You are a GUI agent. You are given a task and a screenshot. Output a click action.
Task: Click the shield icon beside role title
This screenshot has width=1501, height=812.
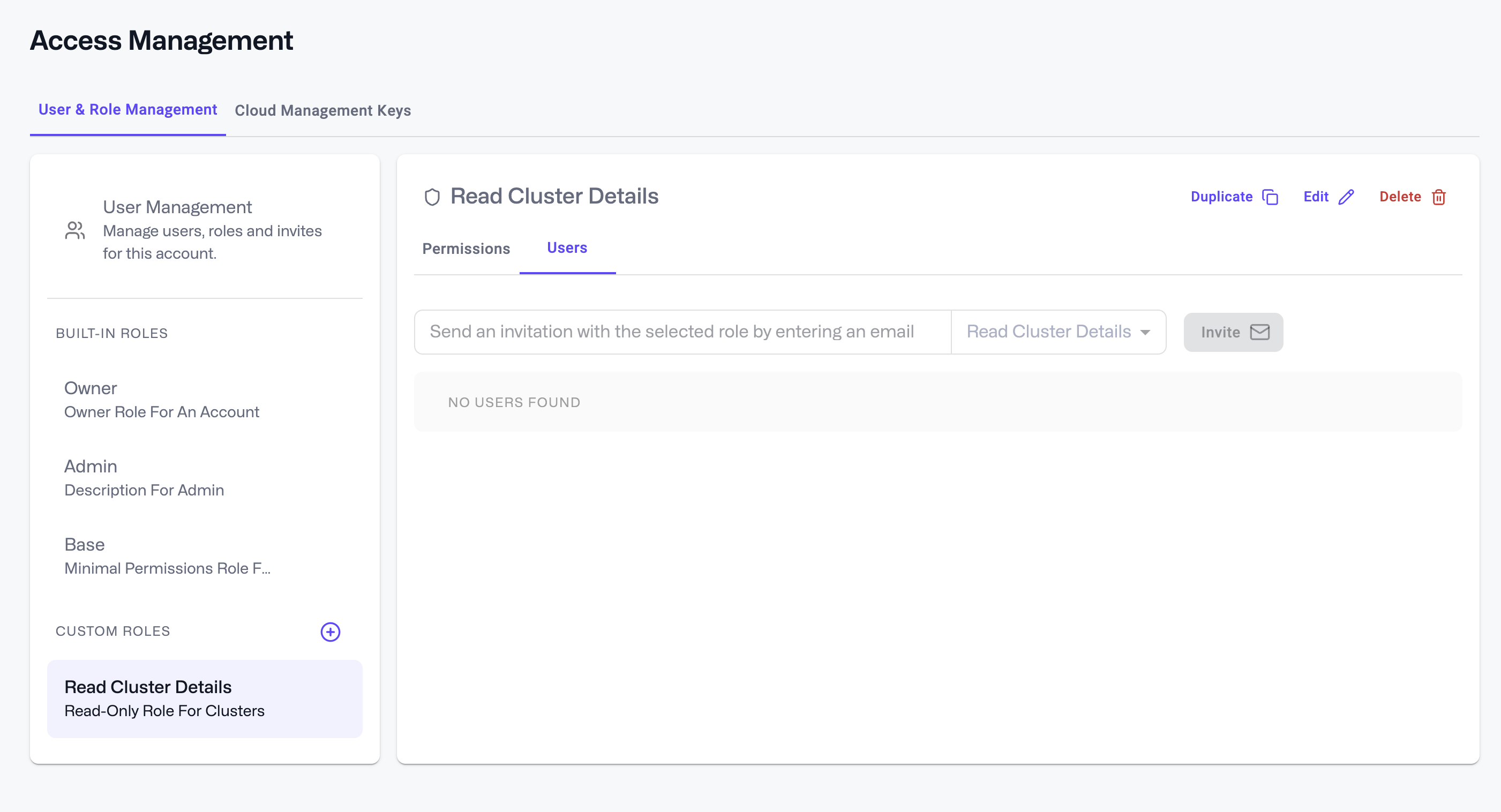coord(432,197)
